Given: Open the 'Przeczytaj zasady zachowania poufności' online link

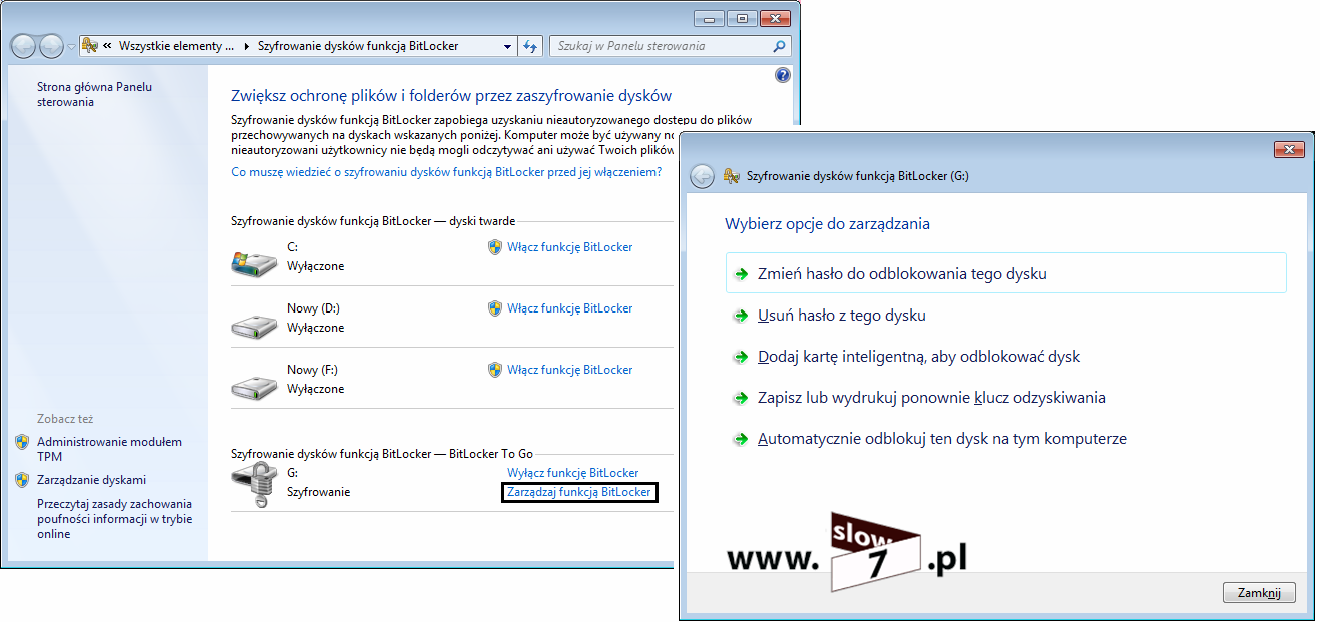Looking at the screenshot, I should point(114,519).
